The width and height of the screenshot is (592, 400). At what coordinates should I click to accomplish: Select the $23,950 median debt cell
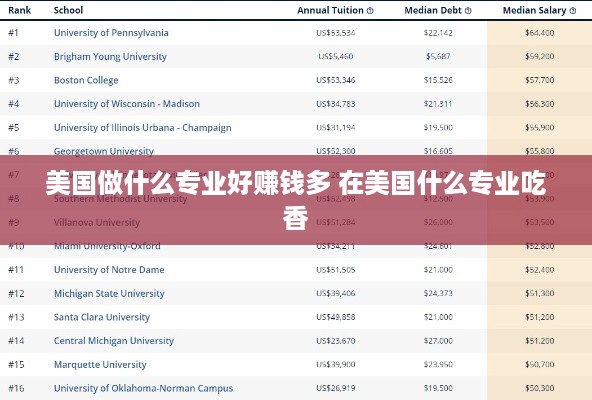click(438, 364)
